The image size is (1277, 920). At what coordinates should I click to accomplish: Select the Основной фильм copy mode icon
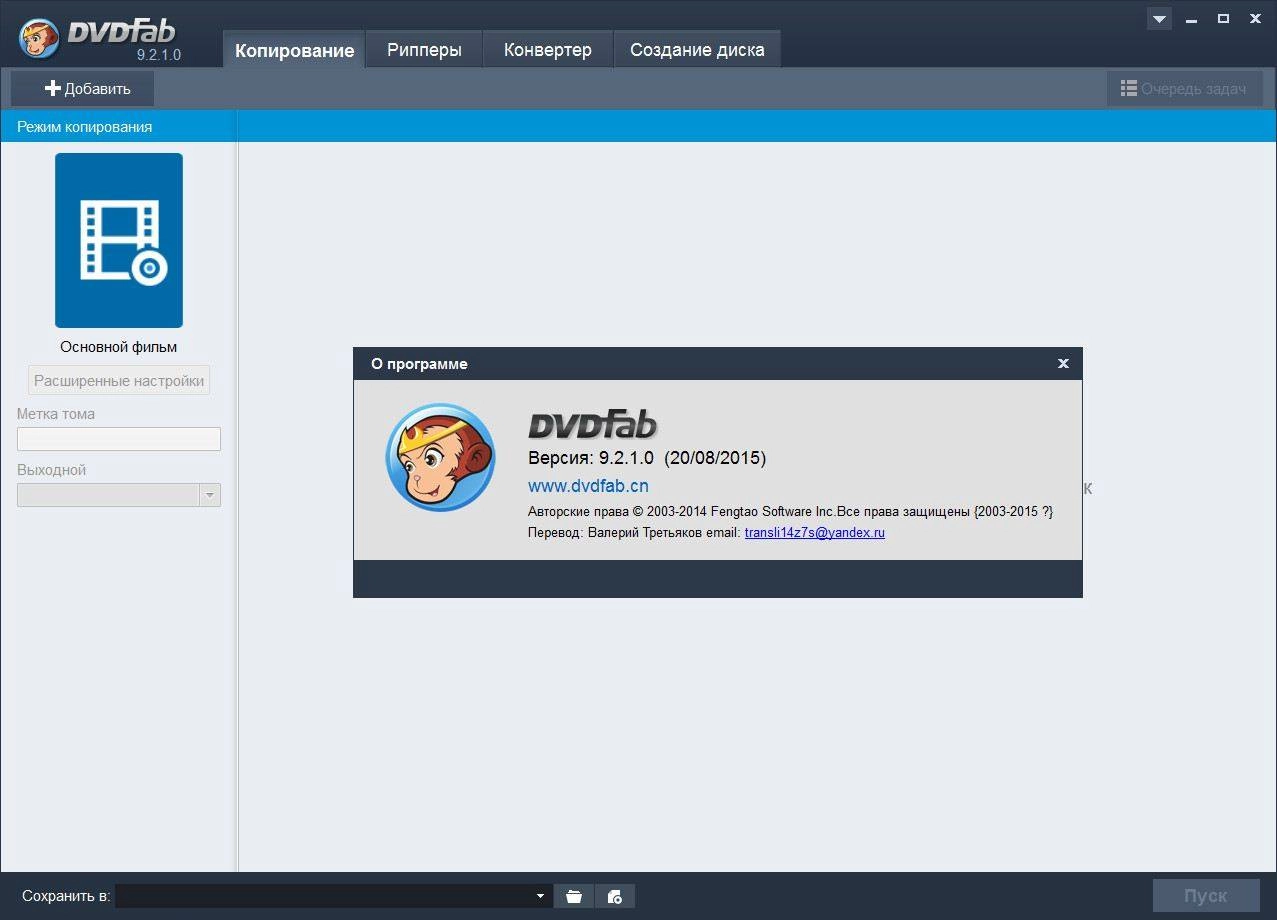tap(119, 240)
